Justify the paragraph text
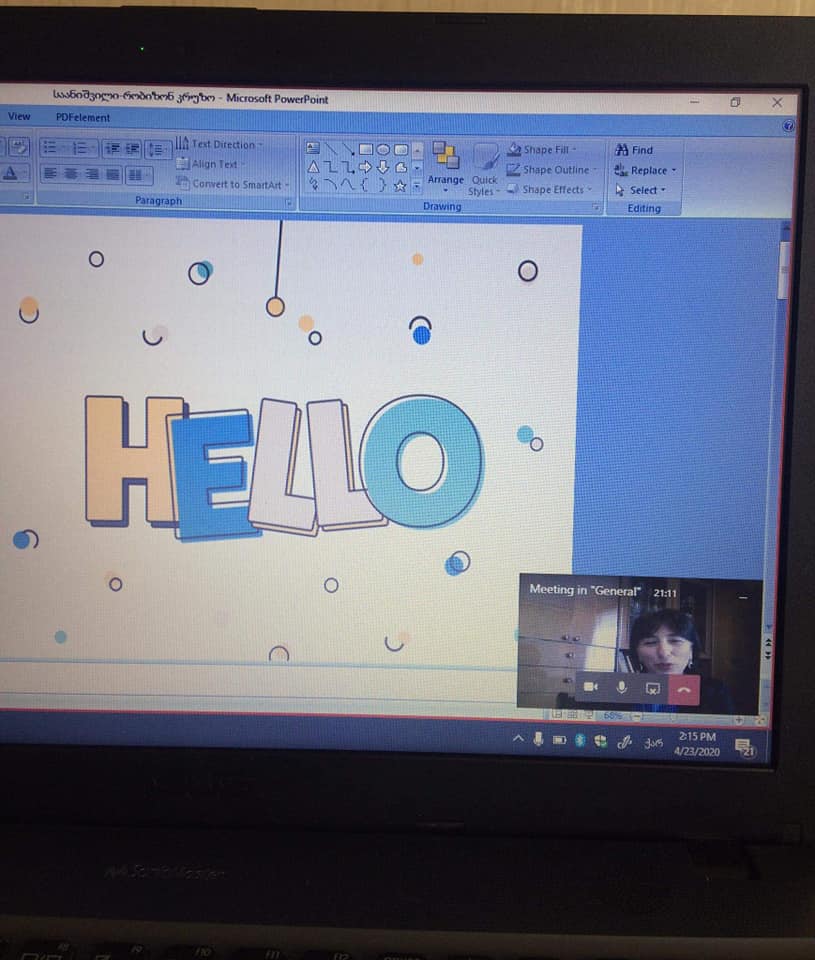 point(112,175)
